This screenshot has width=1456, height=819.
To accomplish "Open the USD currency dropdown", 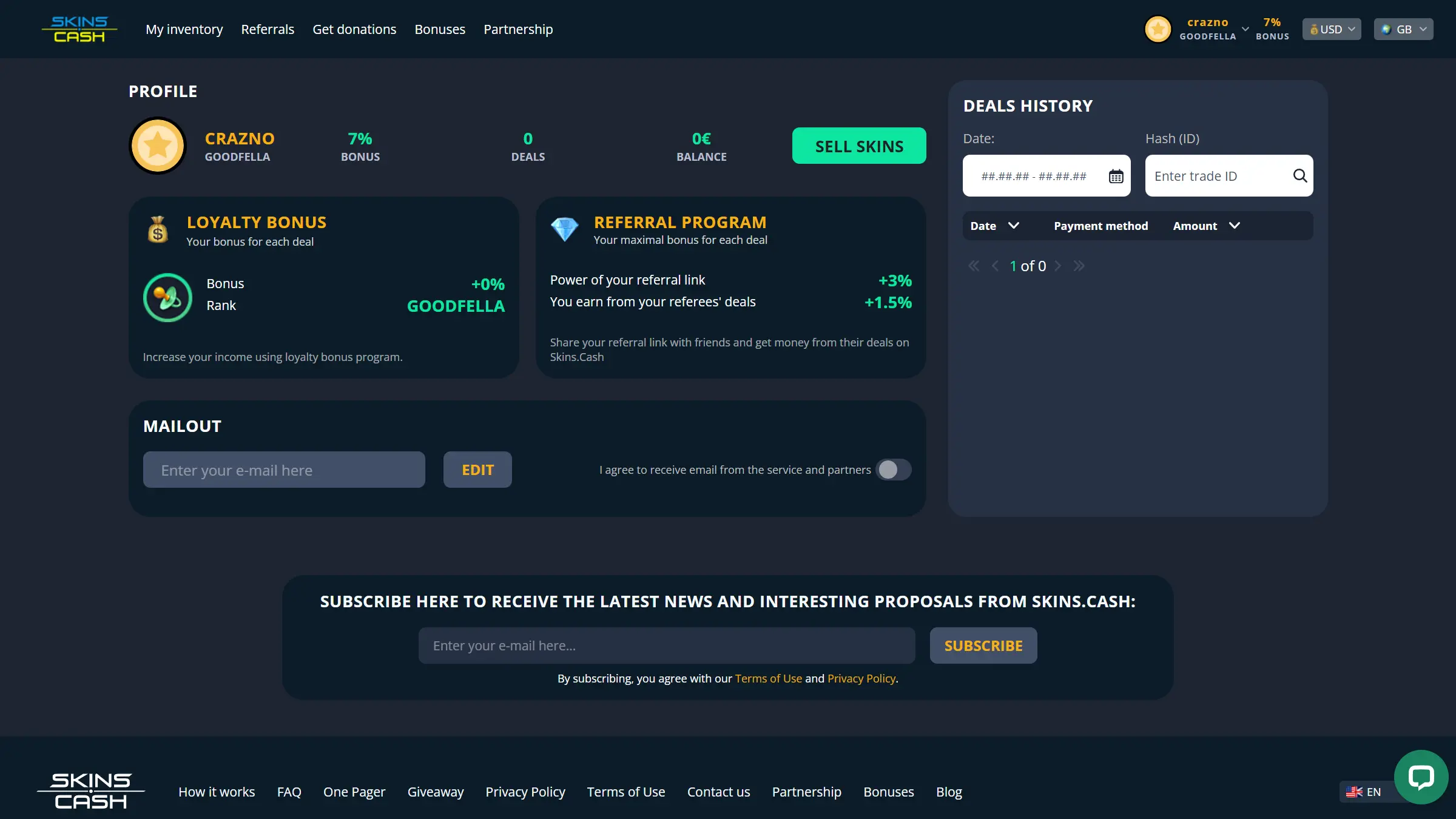I will point(1332,29).
